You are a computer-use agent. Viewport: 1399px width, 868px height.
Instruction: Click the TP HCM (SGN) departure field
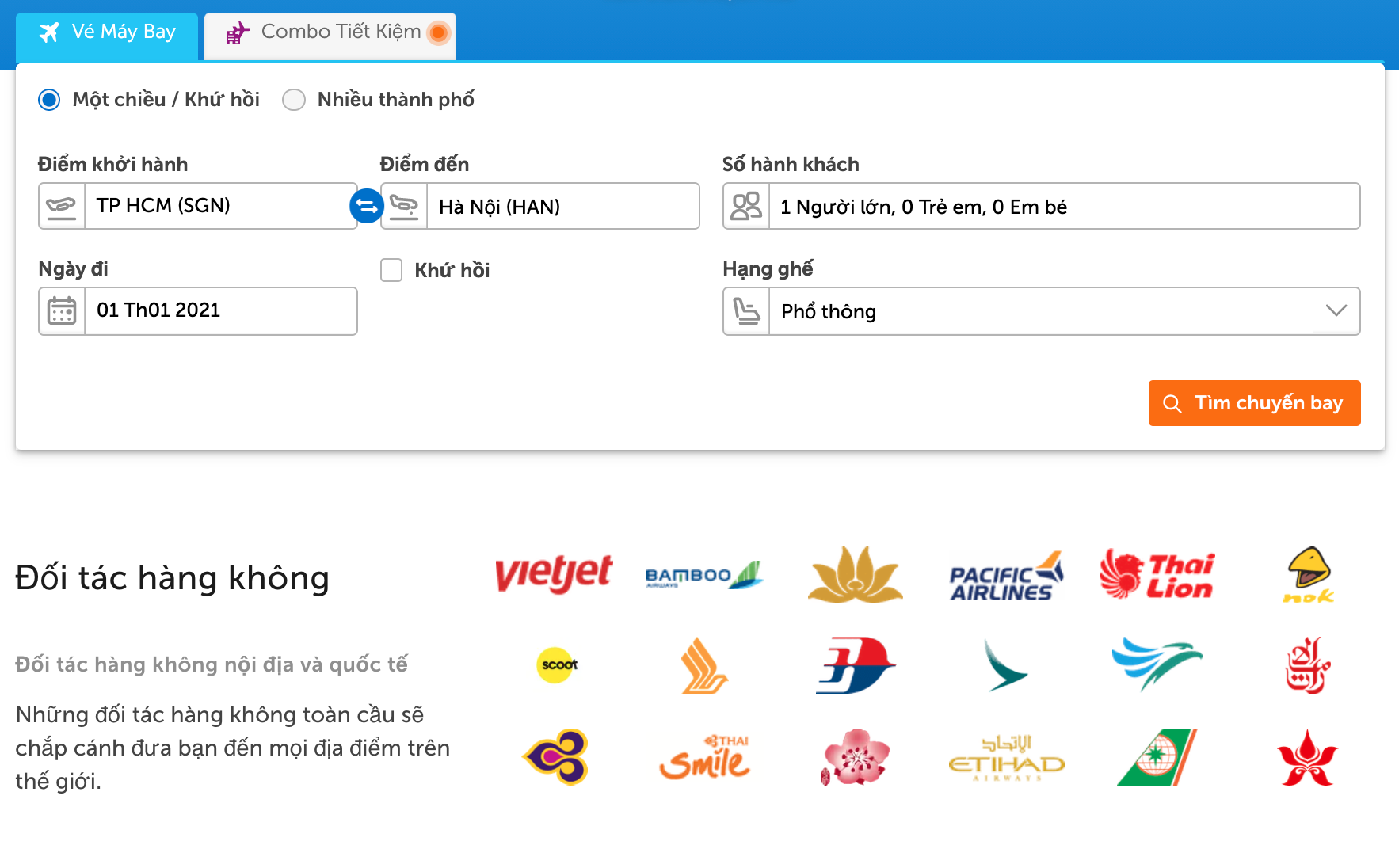tap(220, 206)
